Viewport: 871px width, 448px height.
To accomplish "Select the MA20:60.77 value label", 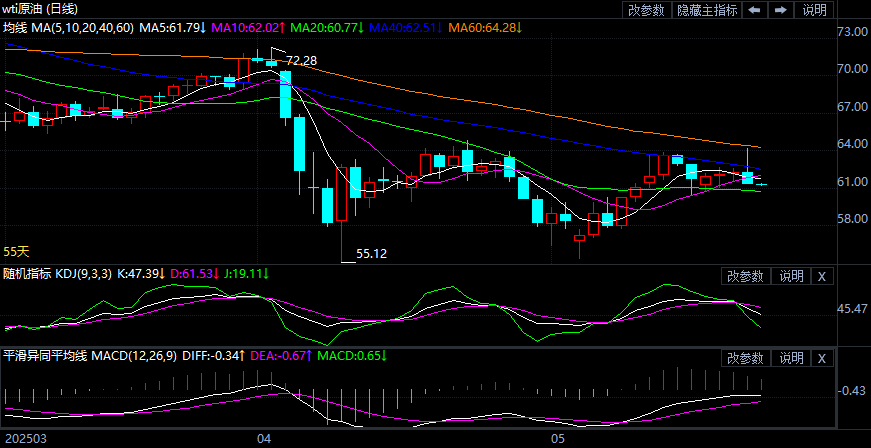I will 327,27.
